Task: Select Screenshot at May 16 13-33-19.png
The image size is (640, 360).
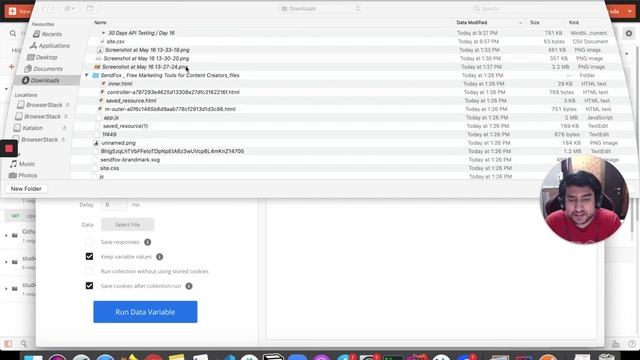Action: (147, 50)
